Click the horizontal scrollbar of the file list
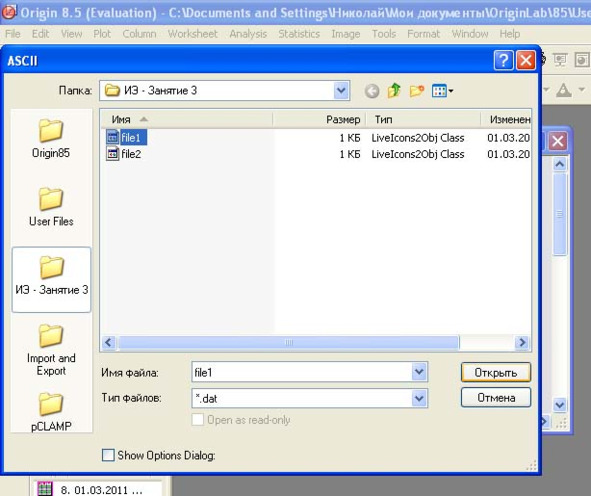The height and width of the screenshot is (496, 591). click(x=289, y=343)
